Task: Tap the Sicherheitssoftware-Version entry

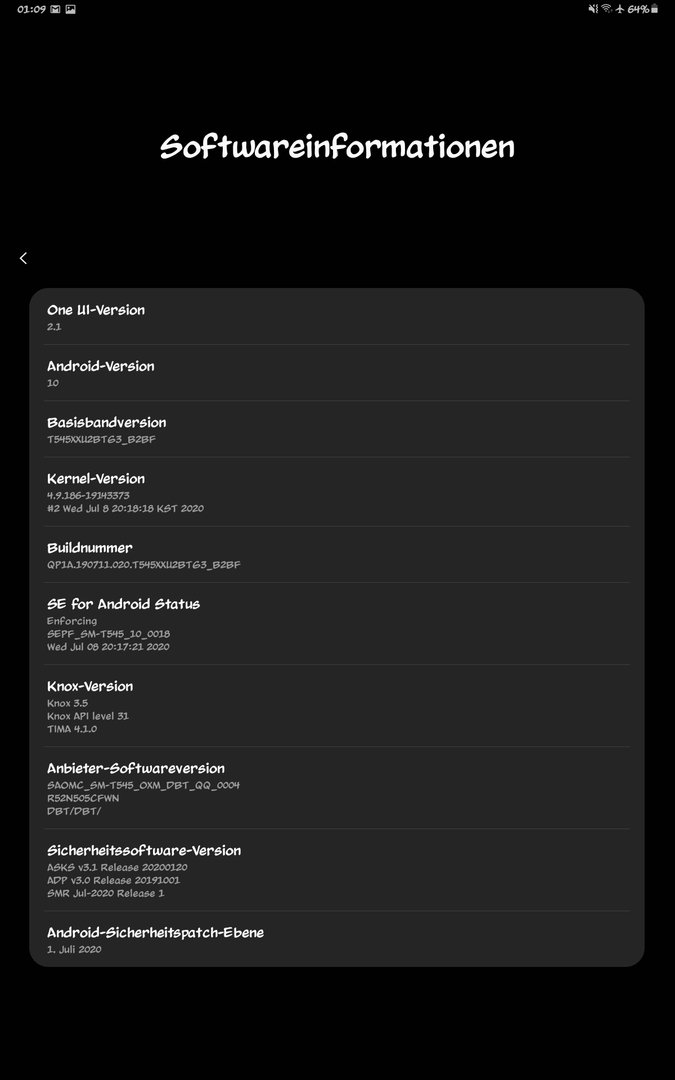Action: [337, 869]
